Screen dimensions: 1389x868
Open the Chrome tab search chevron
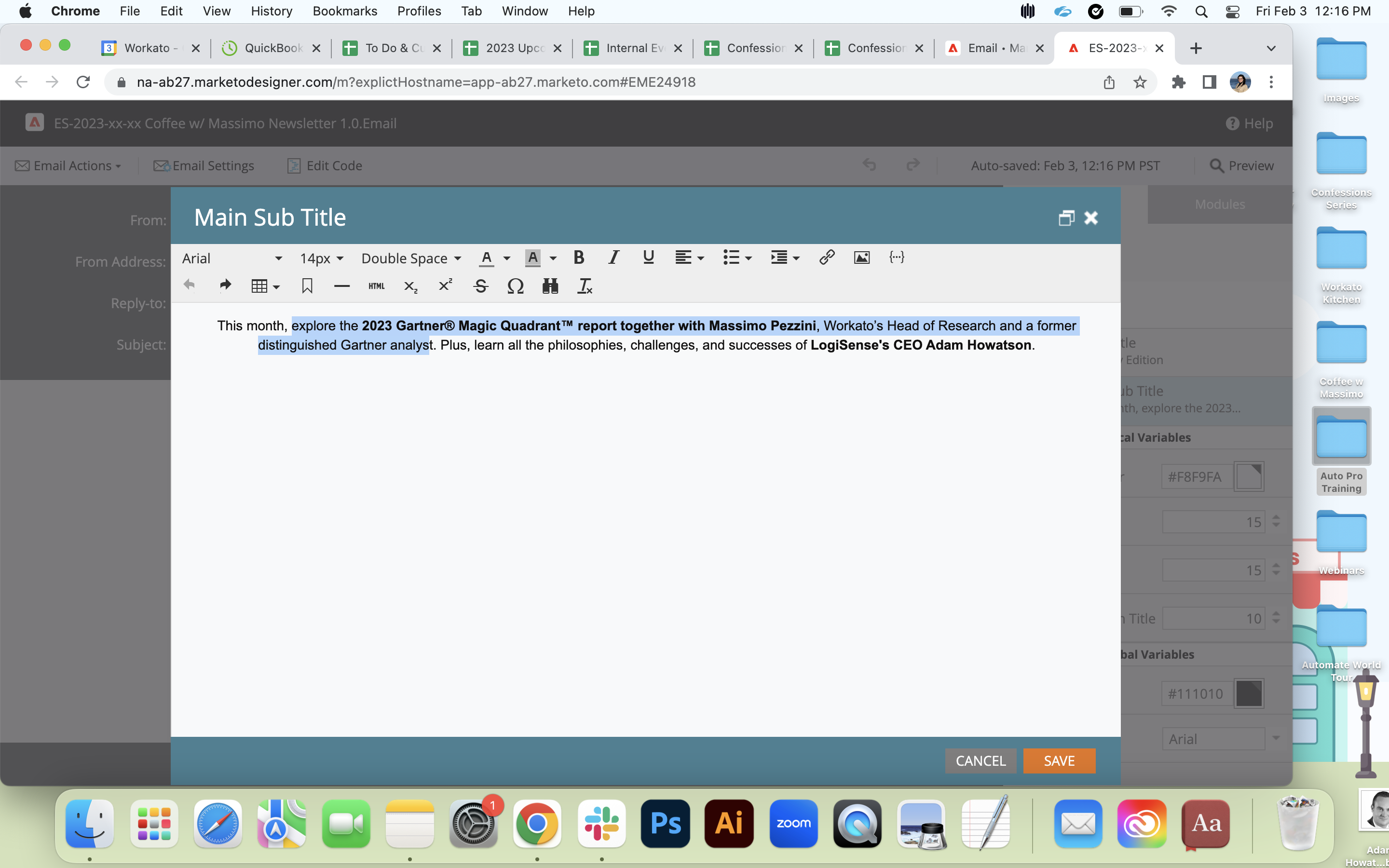pos(1271,48)
